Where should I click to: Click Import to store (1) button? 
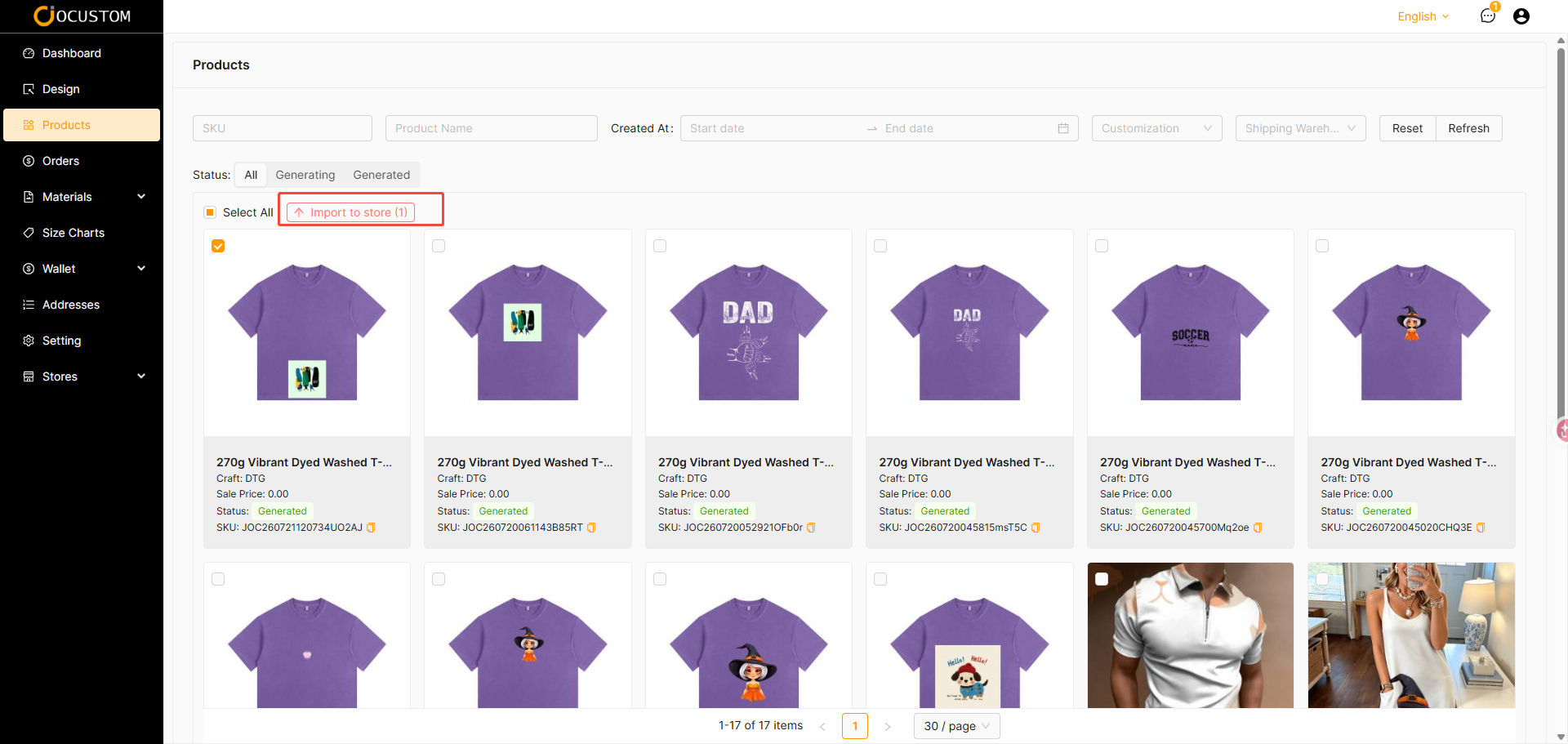point(351,212)
